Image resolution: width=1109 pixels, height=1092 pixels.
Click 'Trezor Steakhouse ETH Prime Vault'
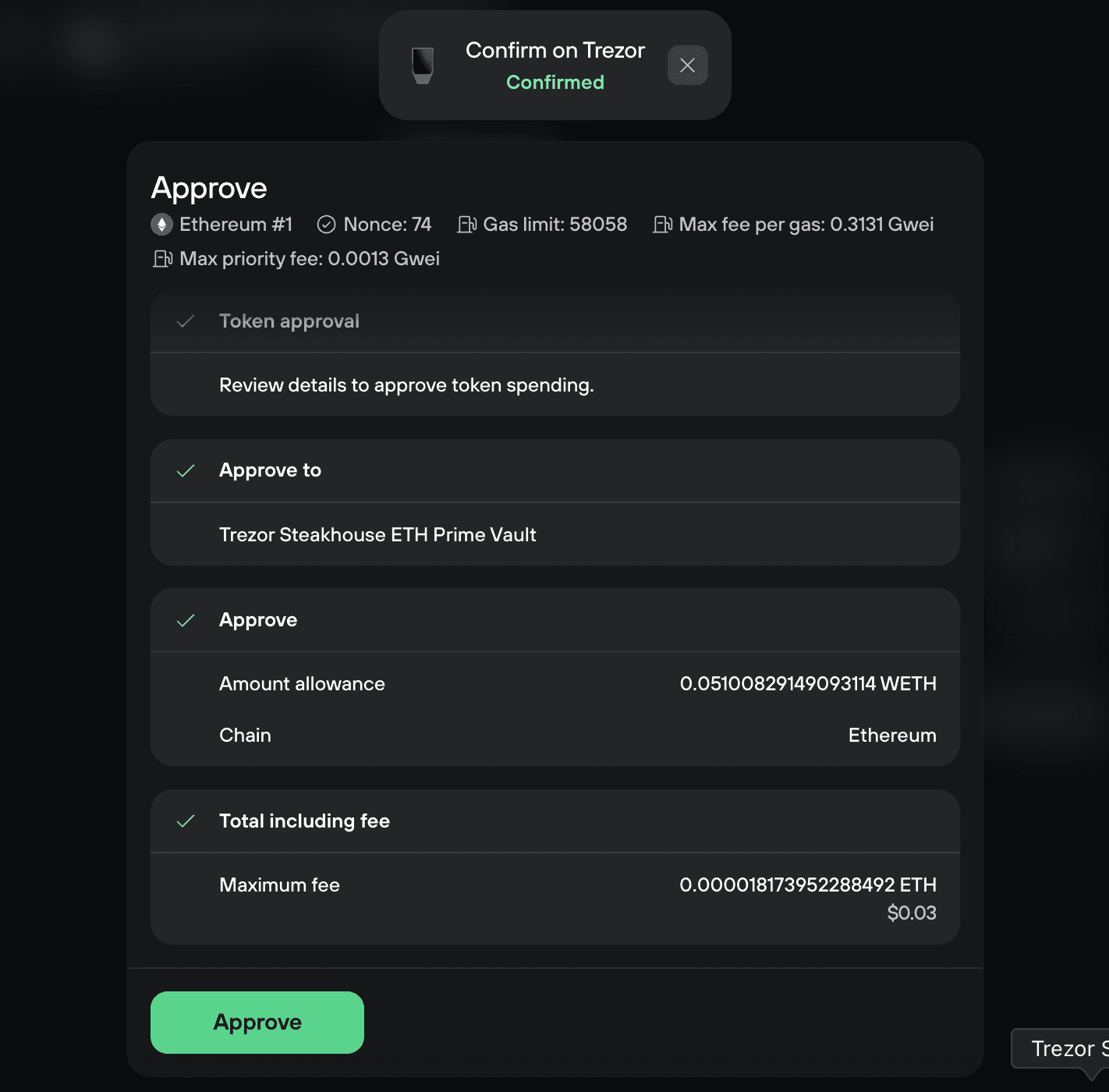pos(377,535)
